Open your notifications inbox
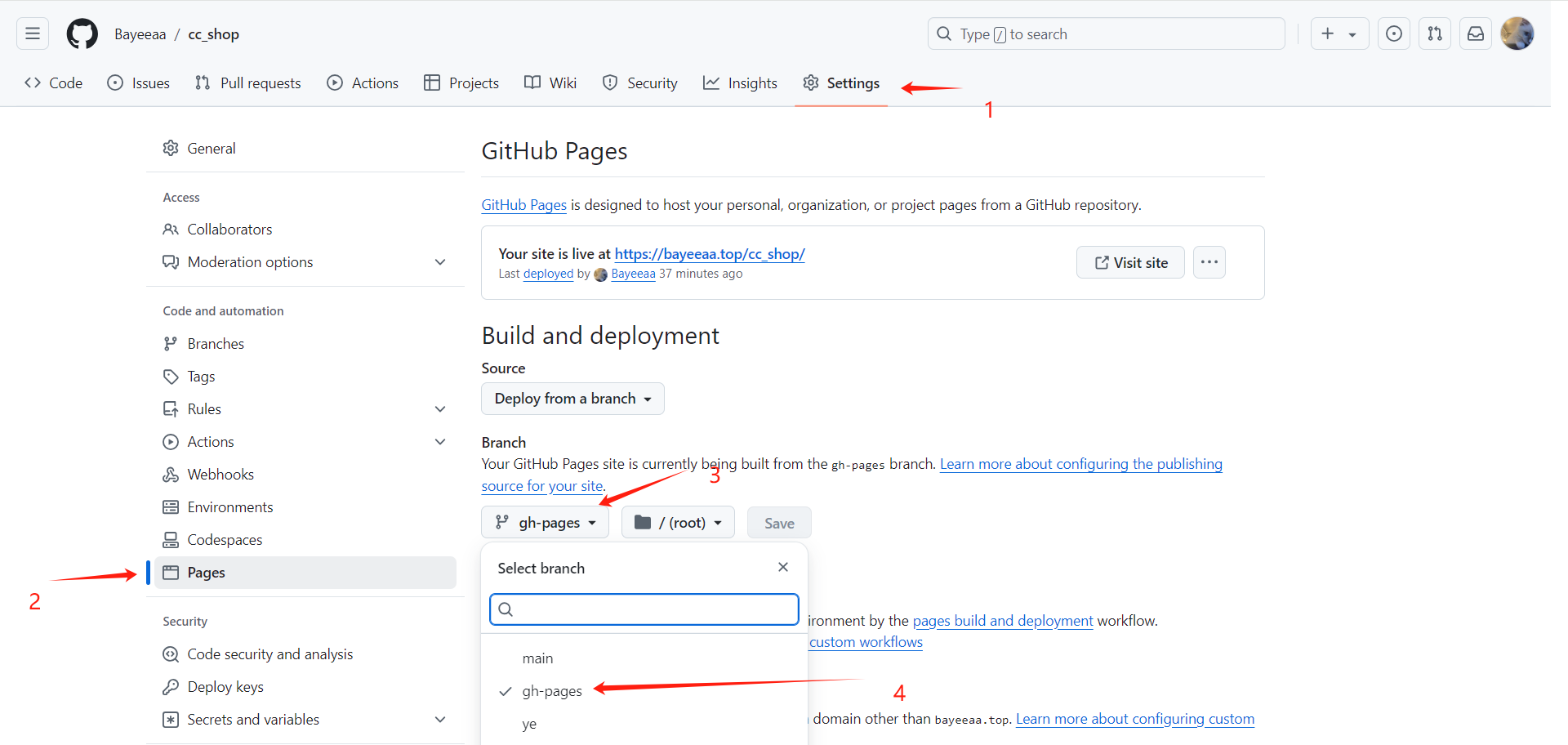Screen dimensions: 1568x745 coord(1475,33)
